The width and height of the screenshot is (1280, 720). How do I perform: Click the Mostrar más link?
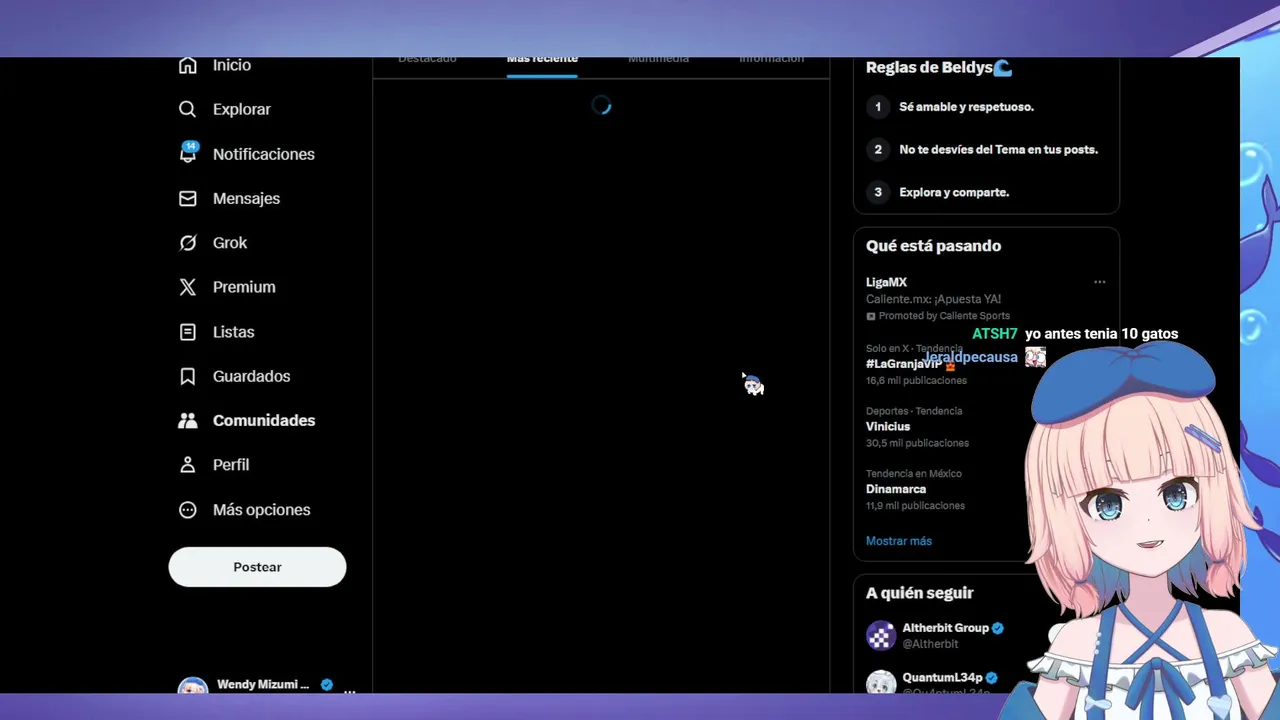tap(899, 541)
